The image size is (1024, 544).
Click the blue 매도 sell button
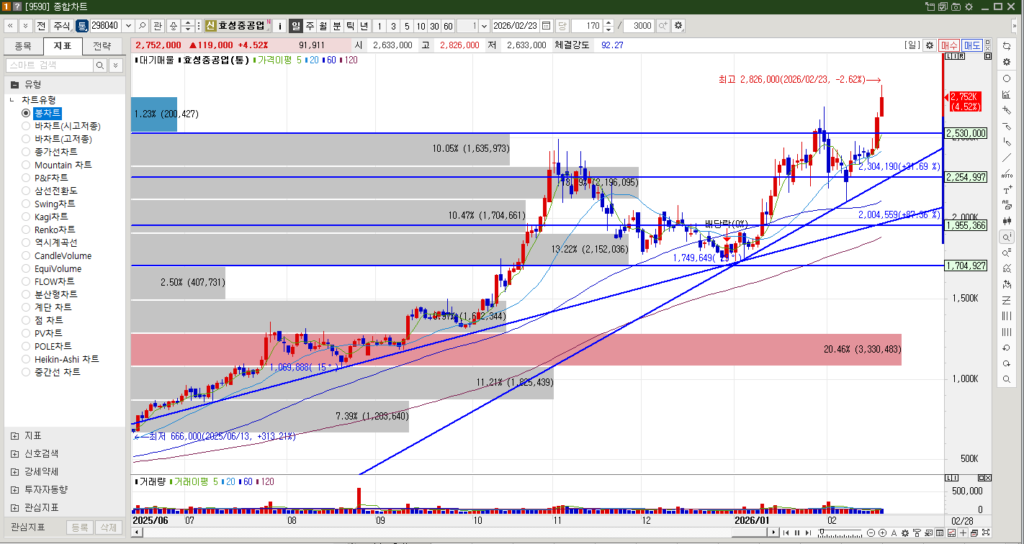(972, 45)
